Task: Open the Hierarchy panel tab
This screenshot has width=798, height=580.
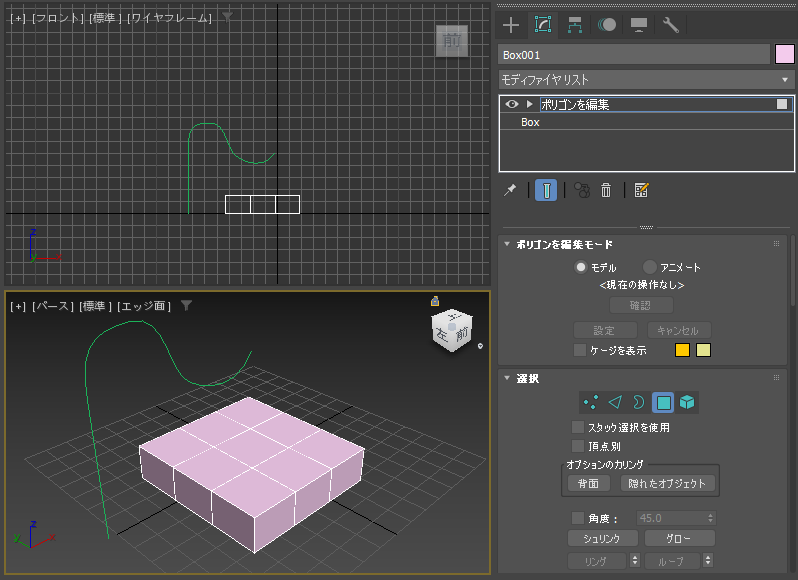Action: pyautogui.click(x=575, y=25)
